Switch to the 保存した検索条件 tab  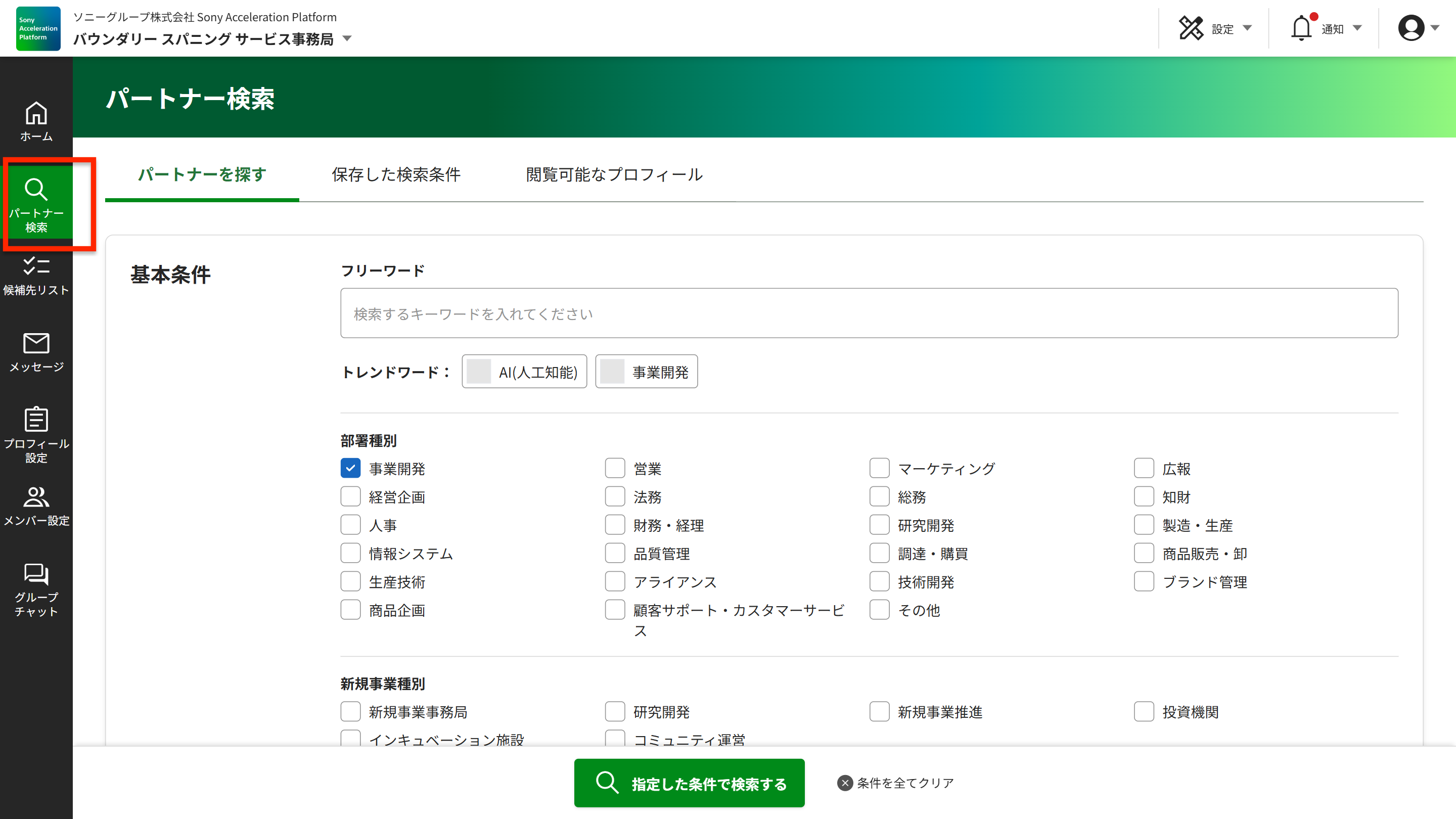click(396, 174)
